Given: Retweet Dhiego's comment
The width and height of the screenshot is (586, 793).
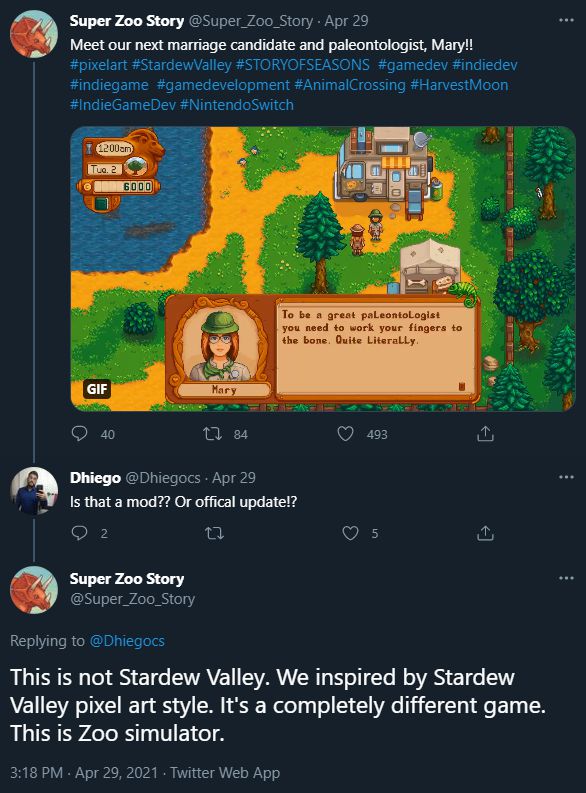Looking at the screenshot, I should coord(214,533).
